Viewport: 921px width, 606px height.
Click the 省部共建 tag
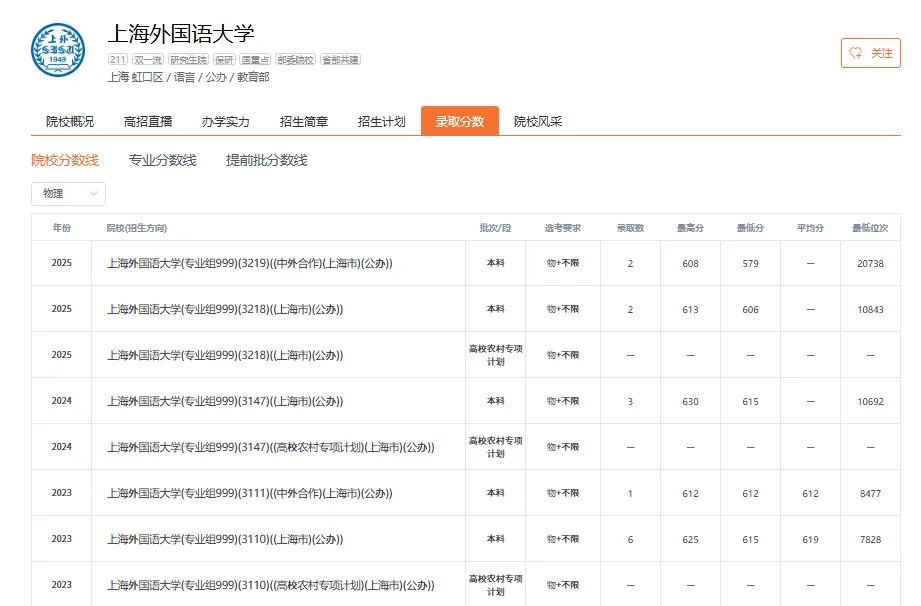click(341, 59)
